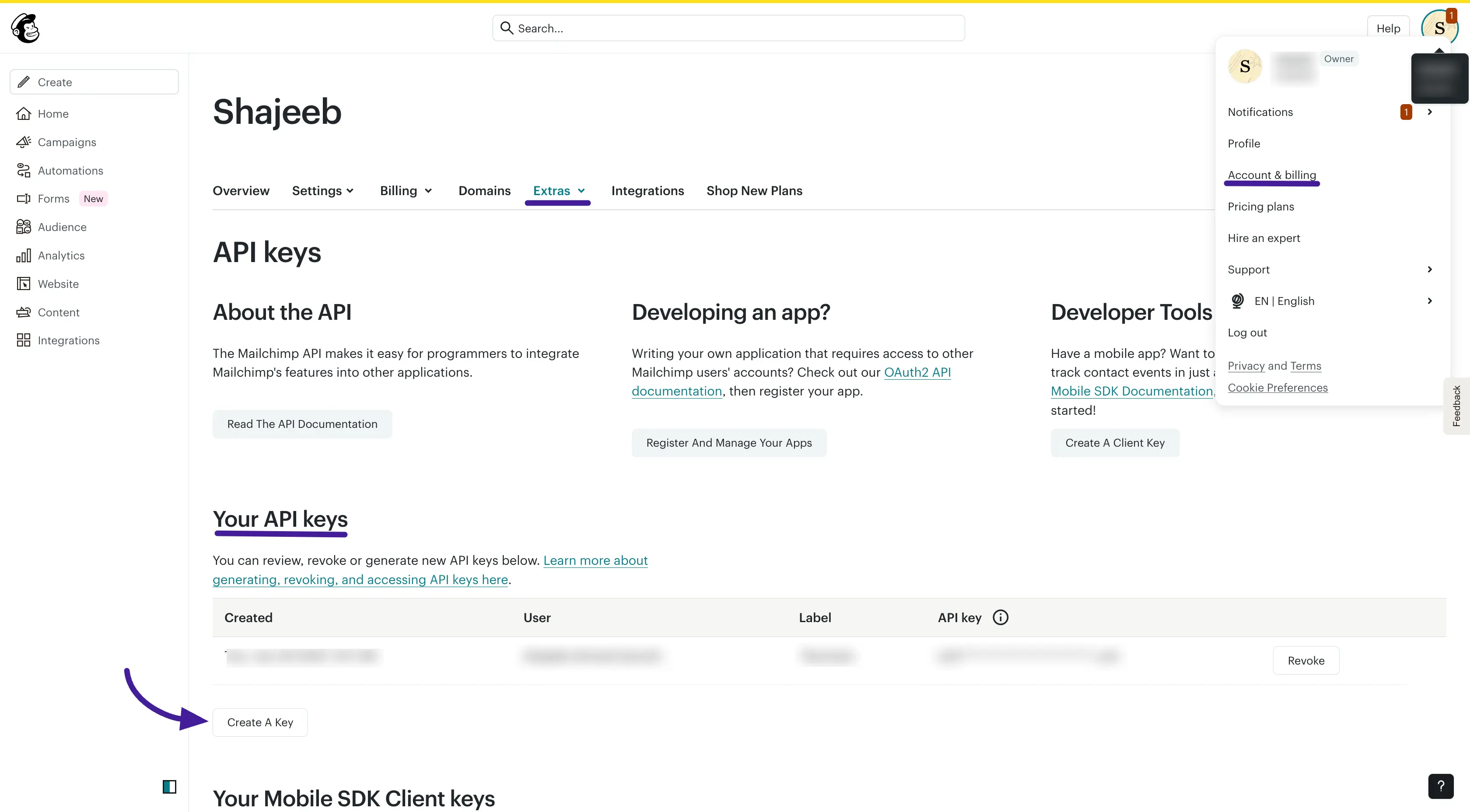Expand the Billing dropdown tab
This screenshot has width=1470, height=812.
click(406, 191)
